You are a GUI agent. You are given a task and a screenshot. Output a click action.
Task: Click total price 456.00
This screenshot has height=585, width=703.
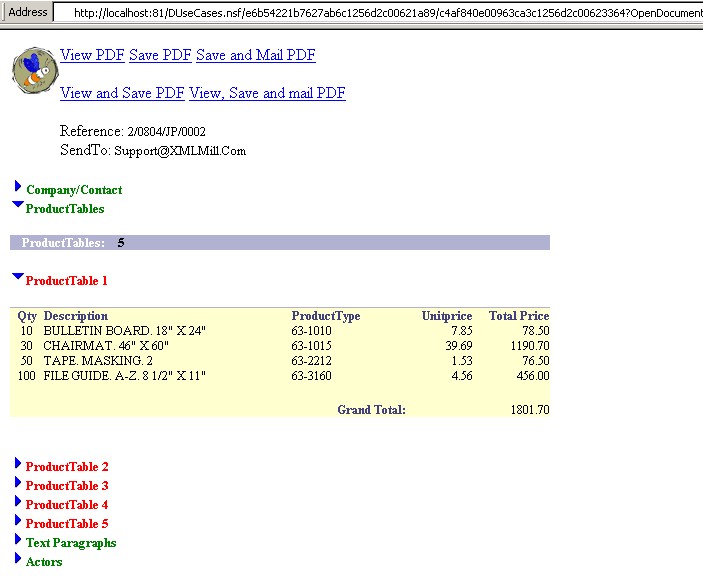[533, 376]
